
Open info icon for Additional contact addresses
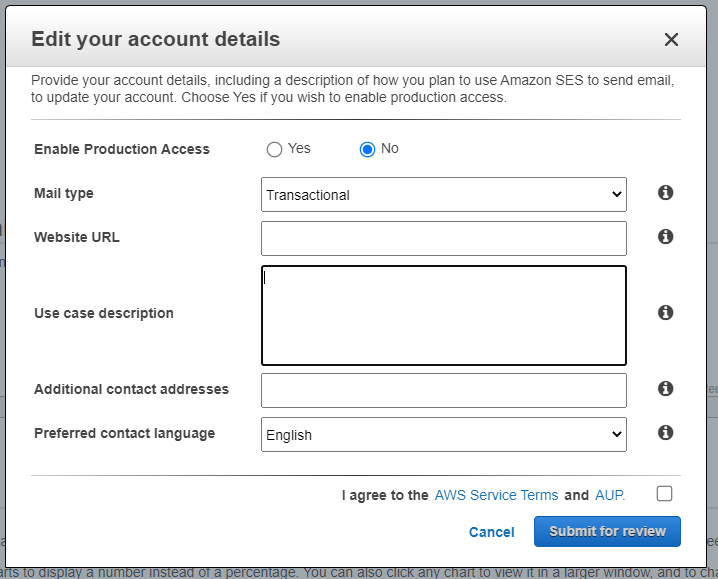665,389
